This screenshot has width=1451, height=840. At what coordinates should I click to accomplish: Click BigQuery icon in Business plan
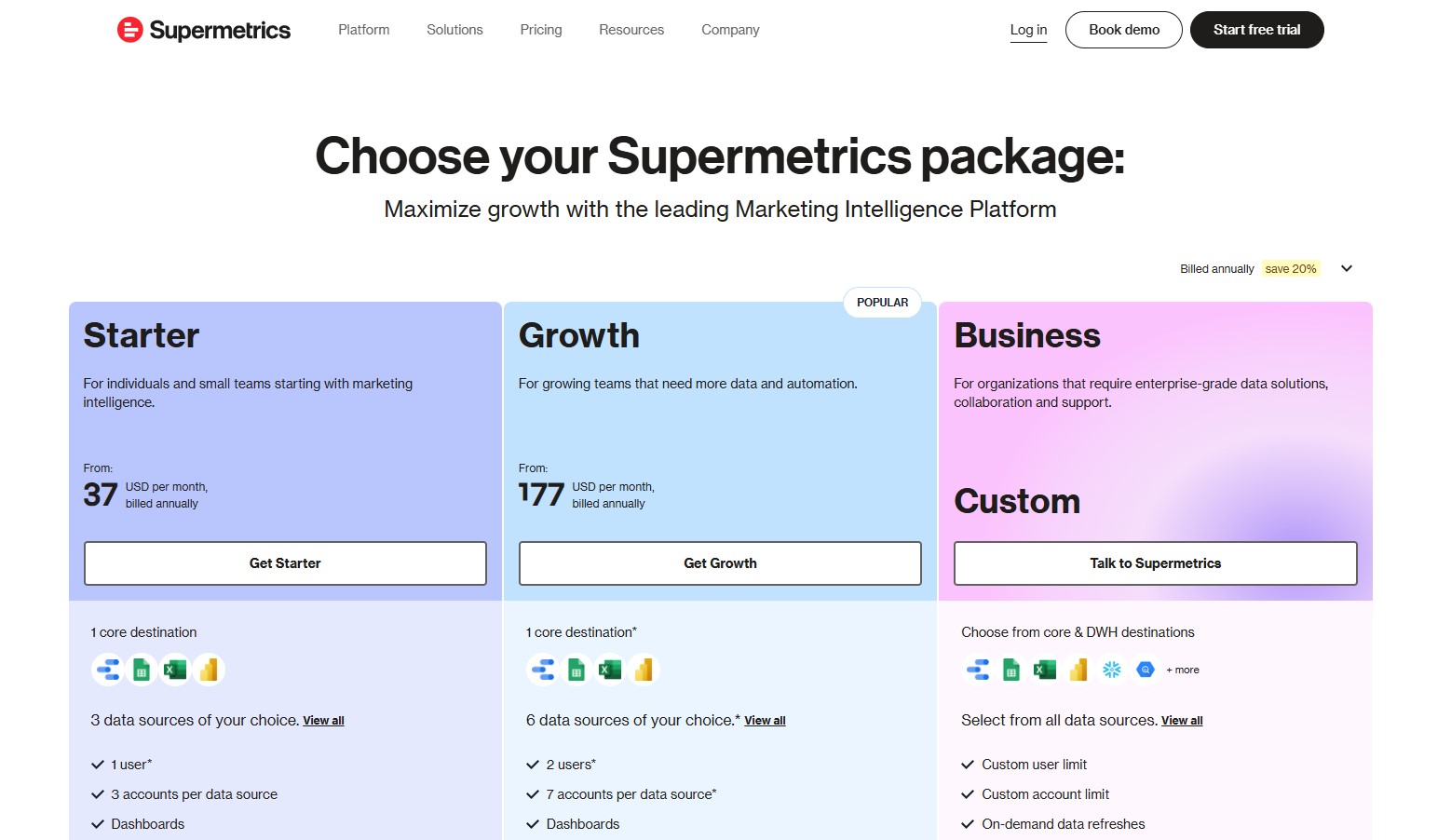[x=1146, y=670]
